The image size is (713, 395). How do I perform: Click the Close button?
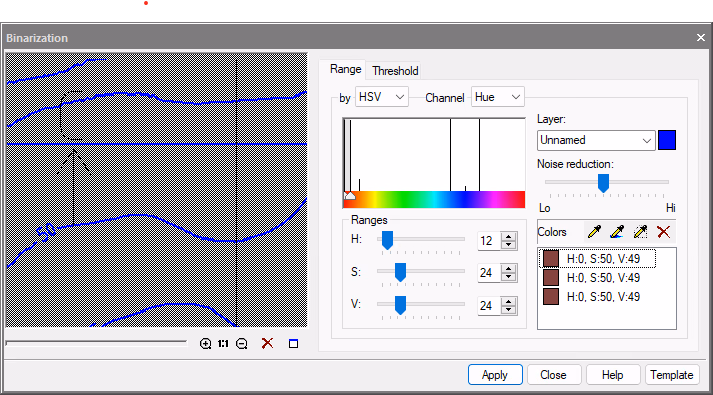[x=553, y=375]
